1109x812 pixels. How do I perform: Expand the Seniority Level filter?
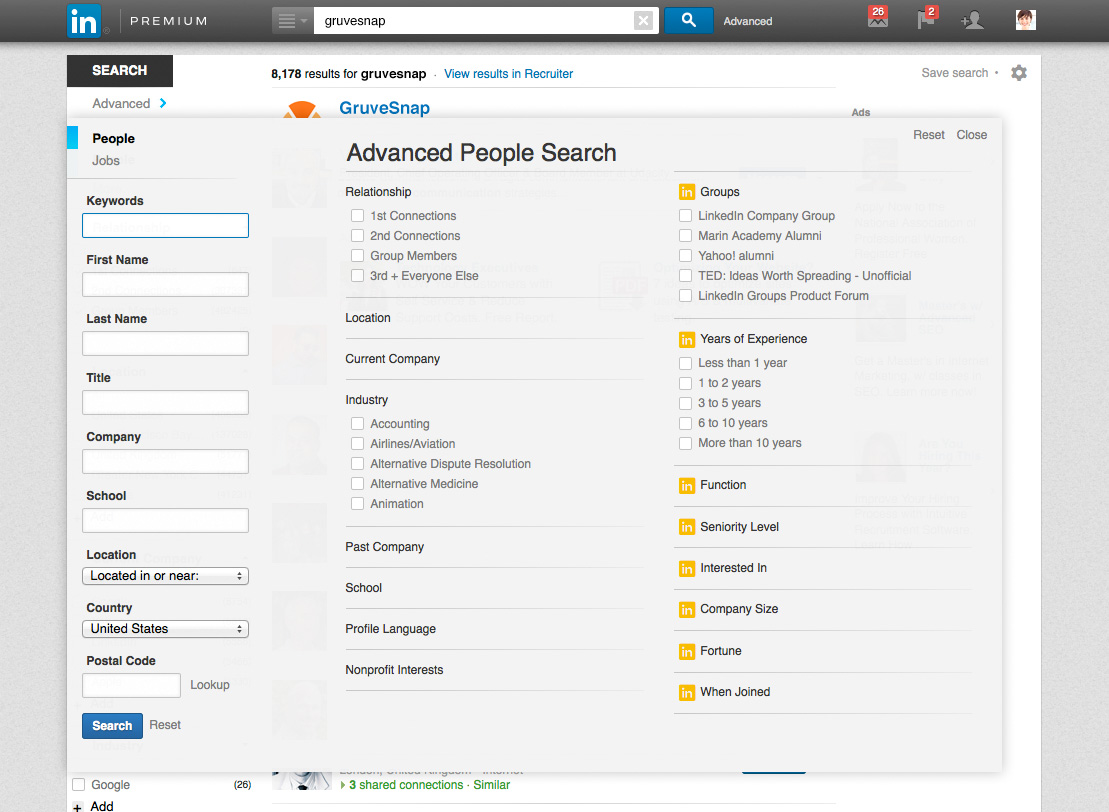click(739, 527)
